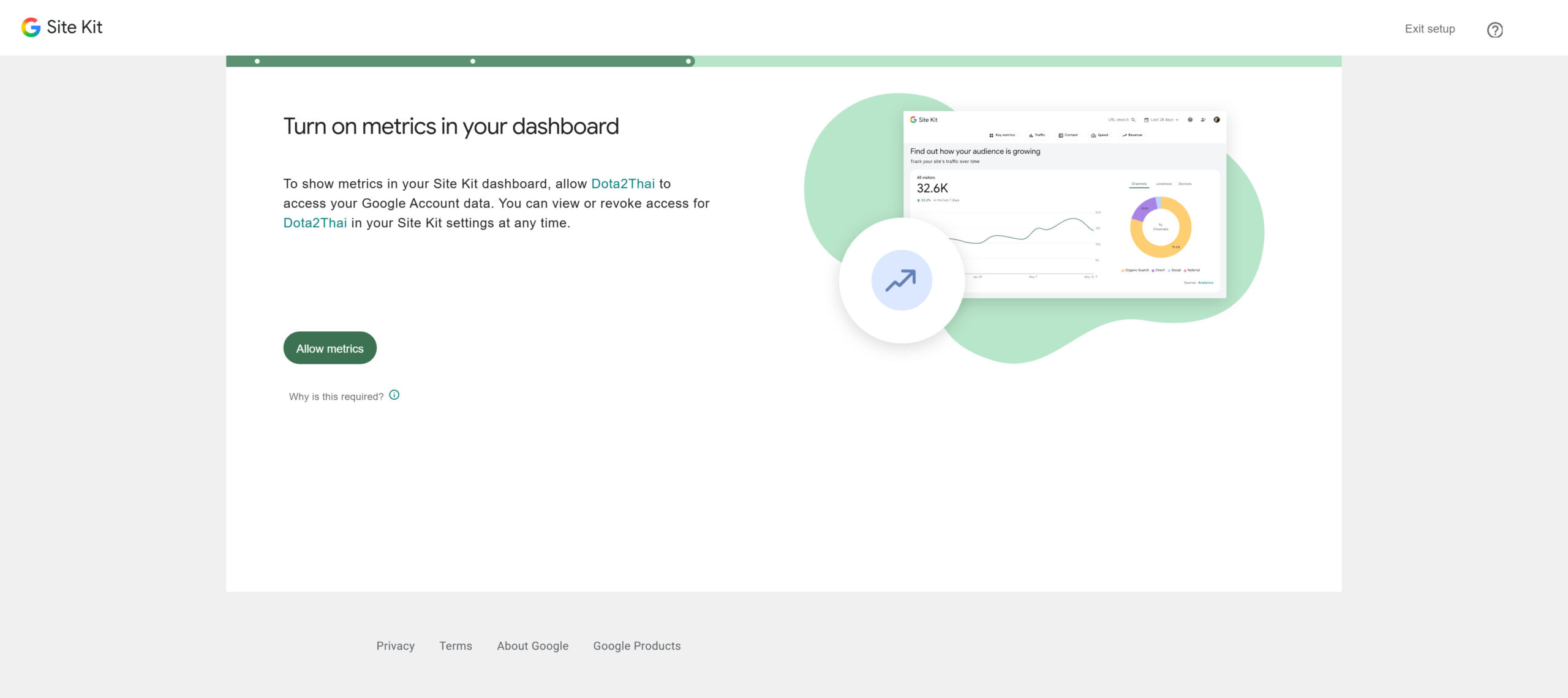This screenshot has width=1568, height=698.
Task: Open the Terms footer link
Action: 456,646
